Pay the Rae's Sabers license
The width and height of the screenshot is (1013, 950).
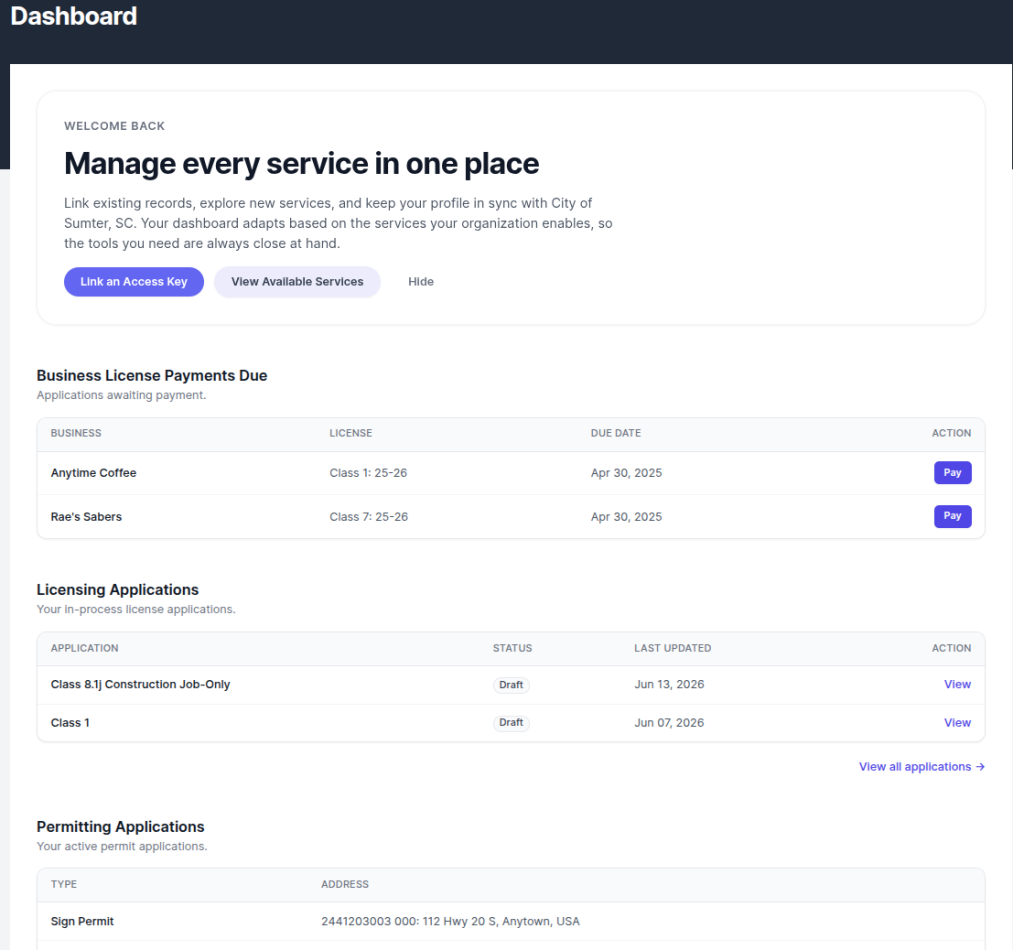click(952, 516)
